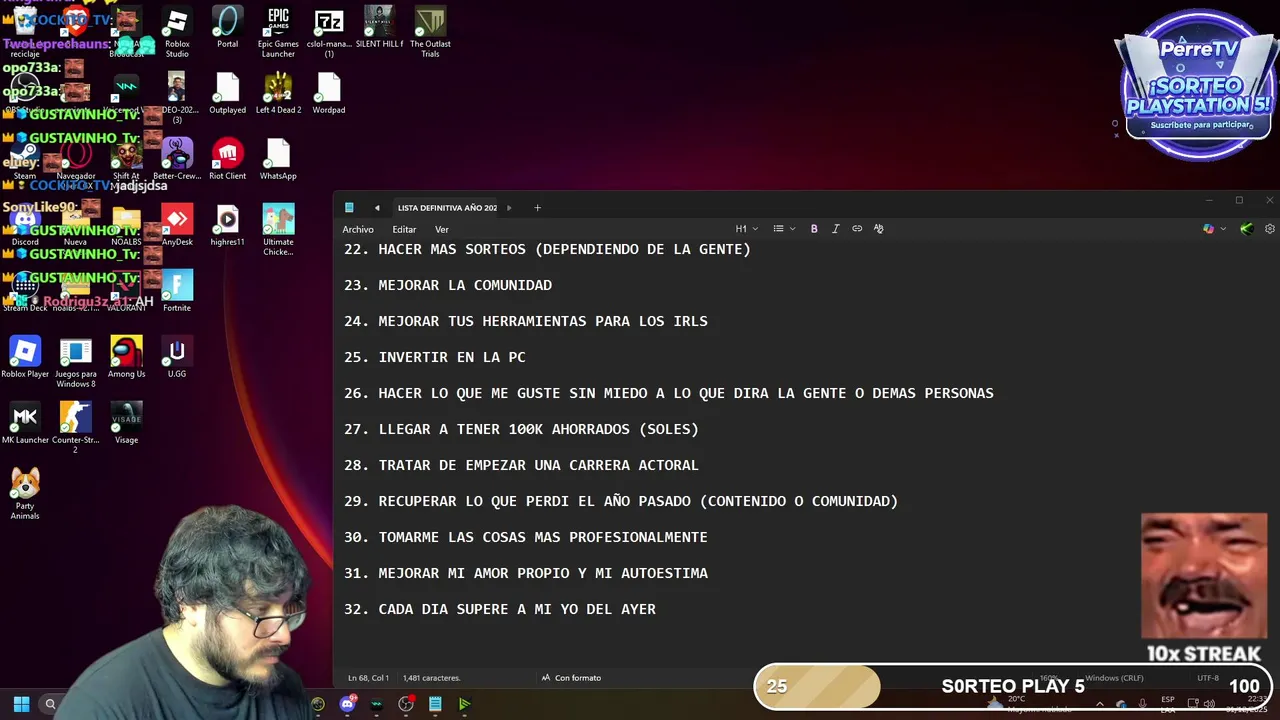This screenshot has width=1280, height=720.
Task: Open the Archivo menu
Action: click(358, 230)
